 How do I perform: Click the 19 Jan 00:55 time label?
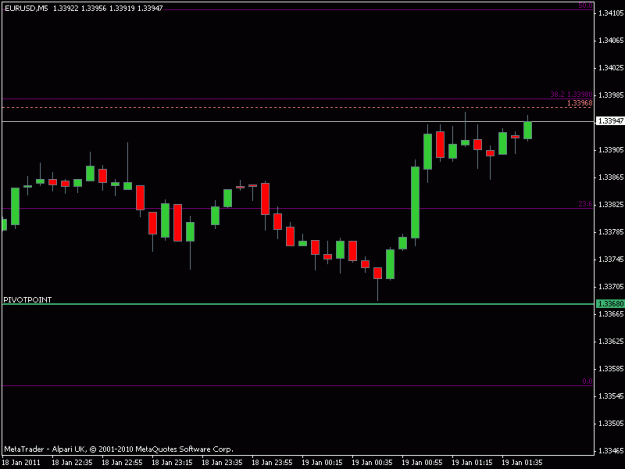[422, 463]
